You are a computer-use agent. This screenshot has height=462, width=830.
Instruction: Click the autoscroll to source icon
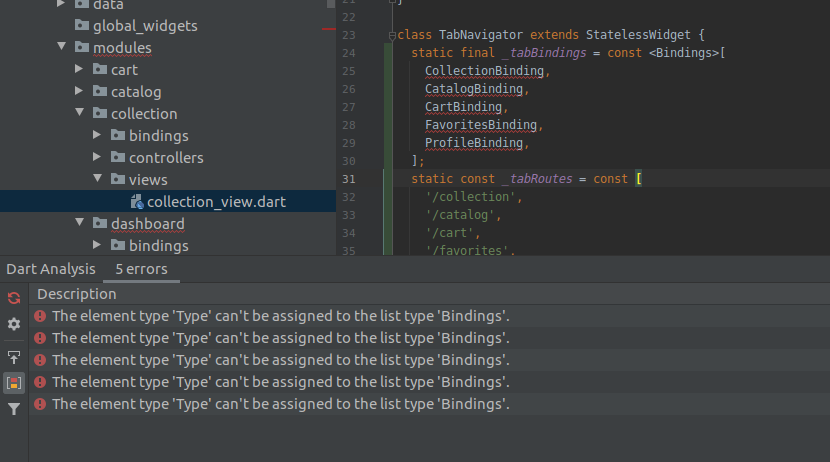14,358
